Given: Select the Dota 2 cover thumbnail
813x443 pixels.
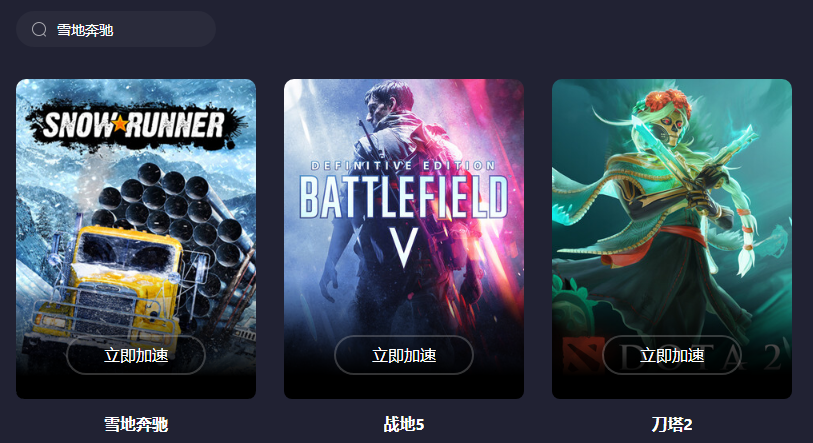Looking at the screenshot, I should tap(672, 239).
